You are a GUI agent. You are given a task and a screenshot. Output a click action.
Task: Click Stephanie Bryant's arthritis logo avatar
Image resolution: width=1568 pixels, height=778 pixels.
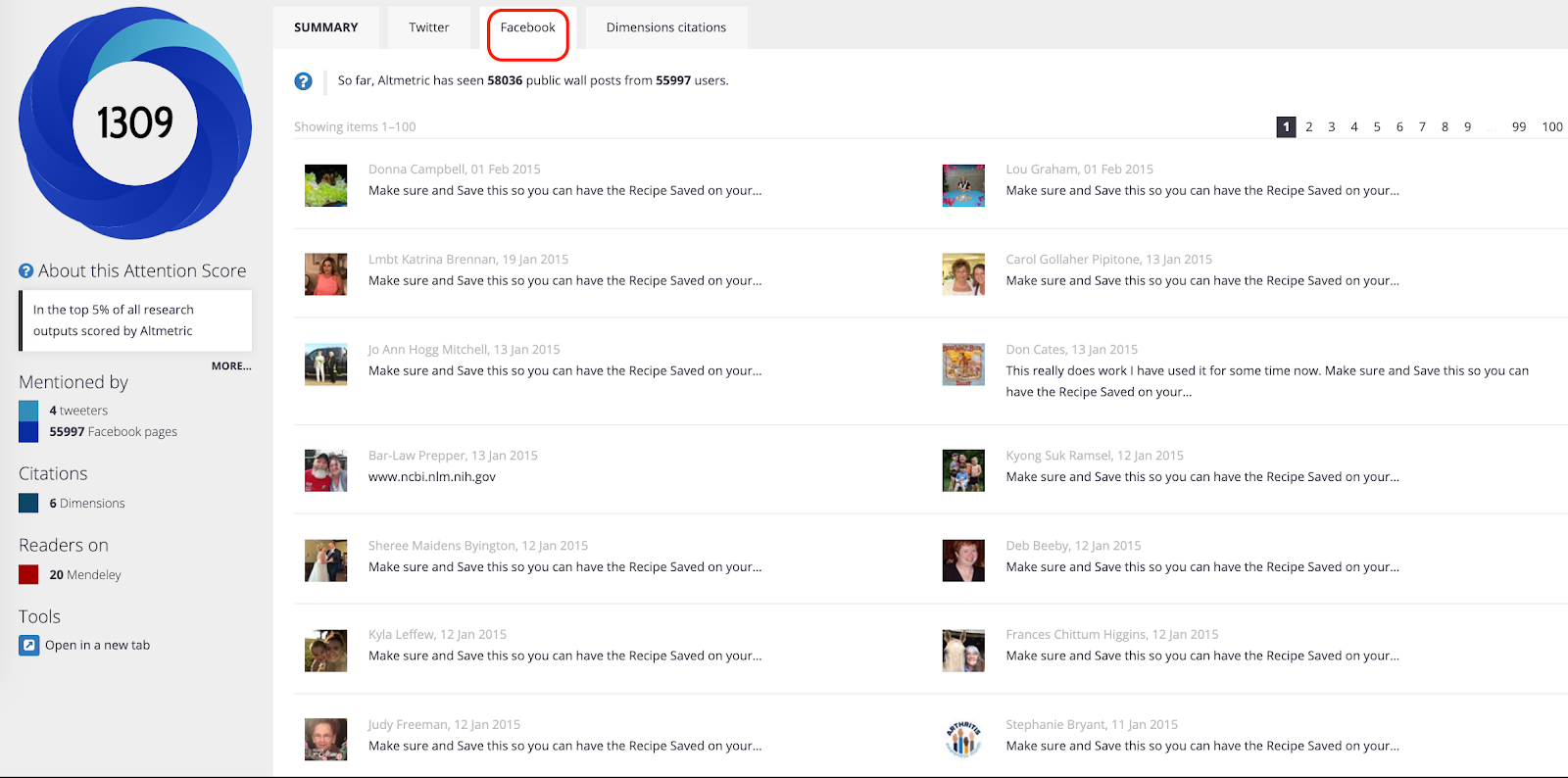pyautogui.click(x=963, y=740)
